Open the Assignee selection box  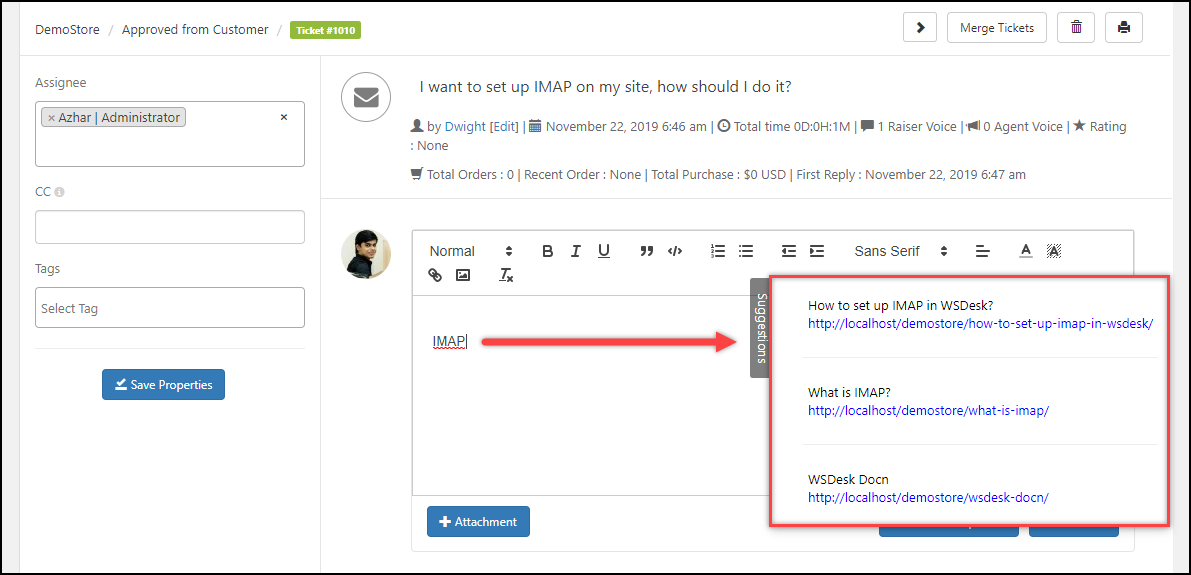pyautogui.click(x=169, y=134)
